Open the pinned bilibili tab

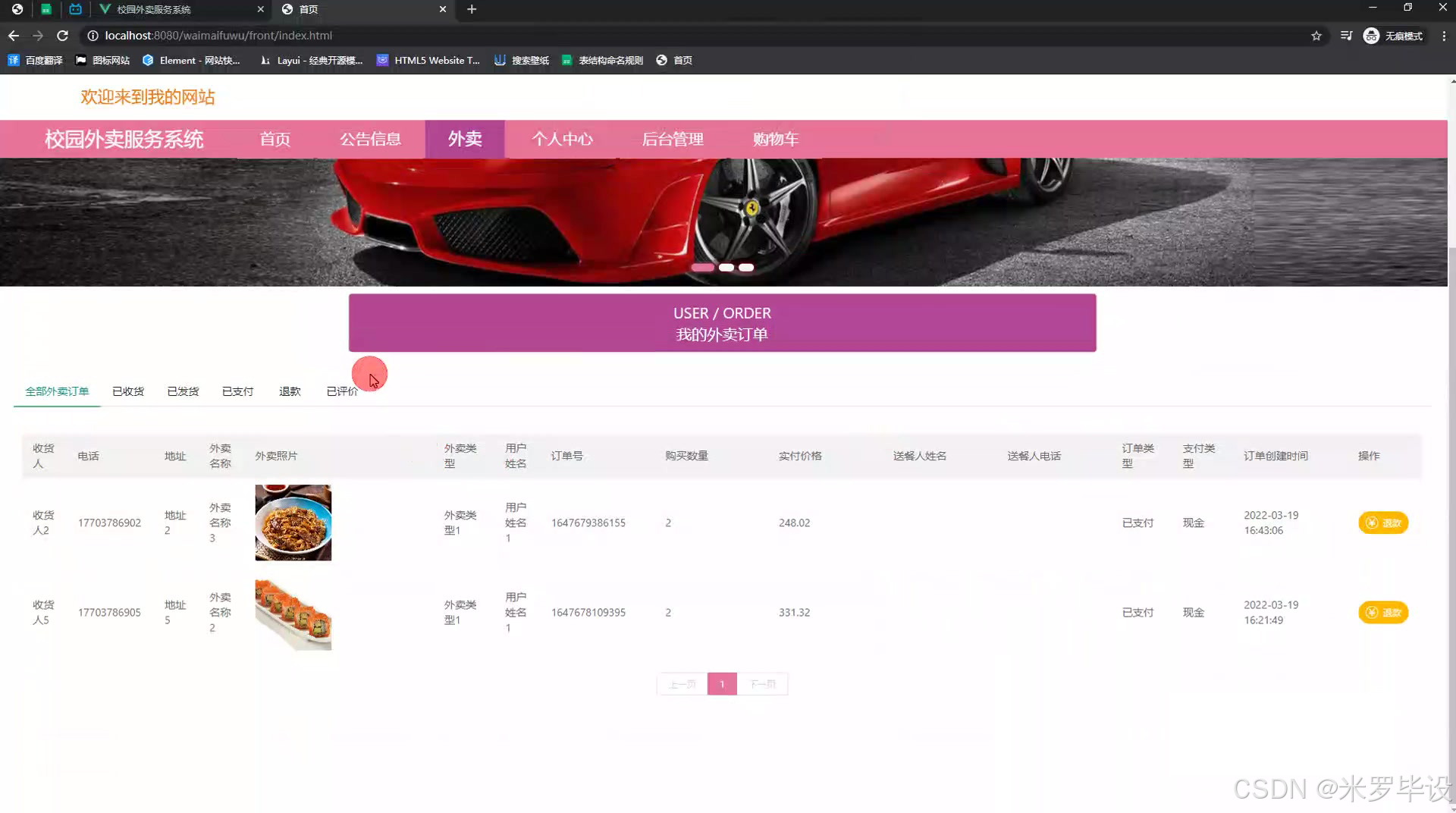(x=75, y=9)
